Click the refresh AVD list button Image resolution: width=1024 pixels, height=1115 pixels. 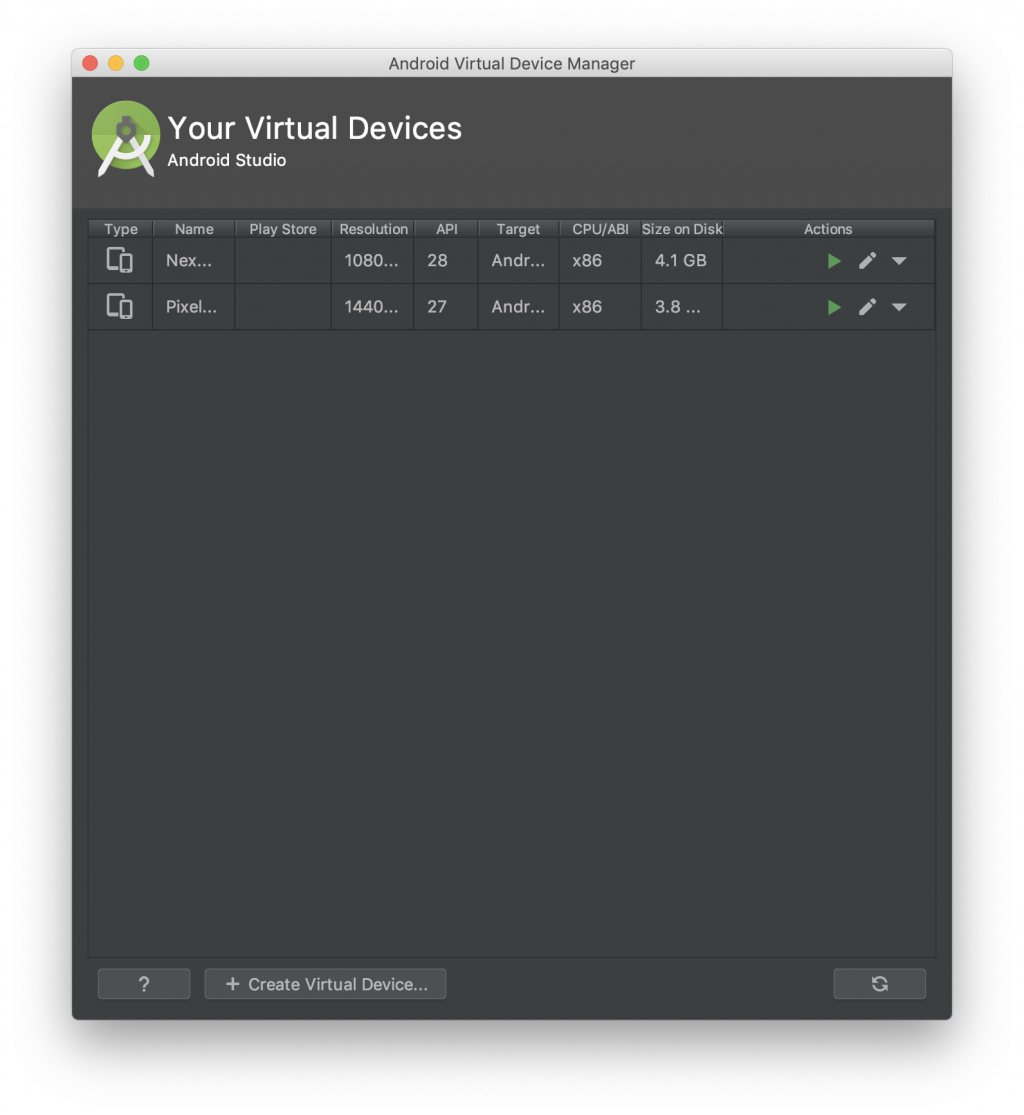coord(880,983)
